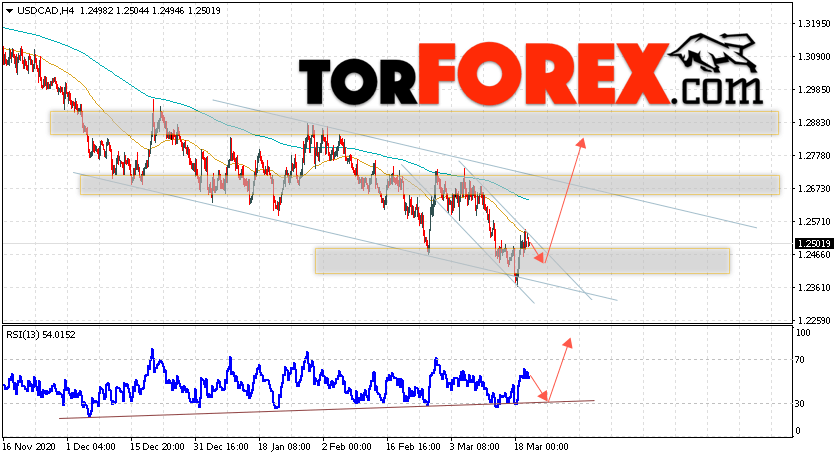Click the 16 Feb 16:00 date label
Viewport: 838px width, 458px height.
point(413,447)
